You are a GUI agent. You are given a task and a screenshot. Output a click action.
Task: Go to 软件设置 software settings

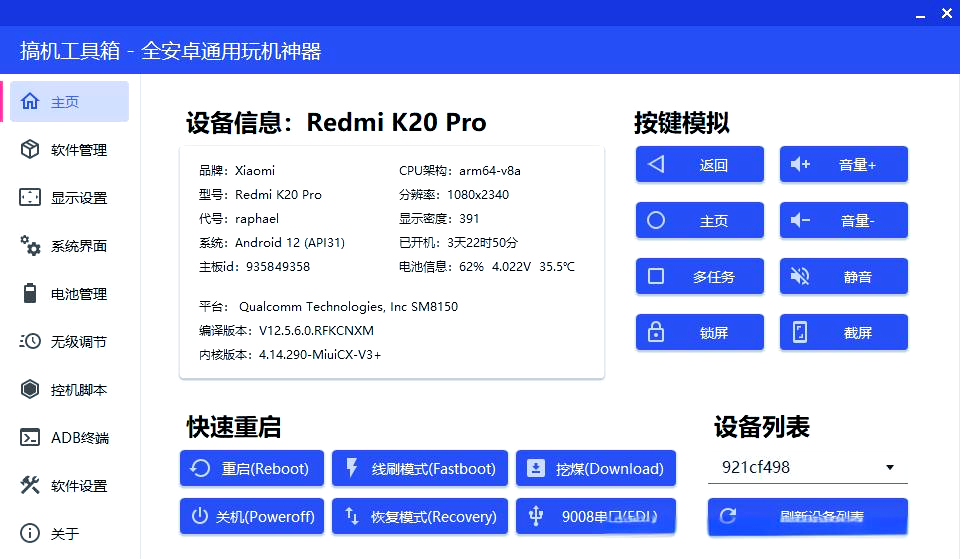69,486
